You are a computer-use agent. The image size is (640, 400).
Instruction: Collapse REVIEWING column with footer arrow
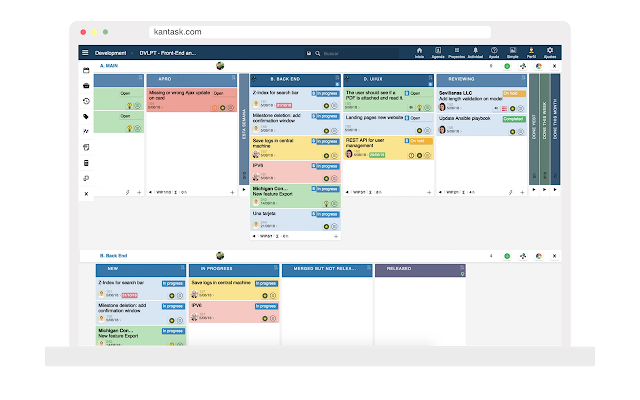(x=440, y=192)
